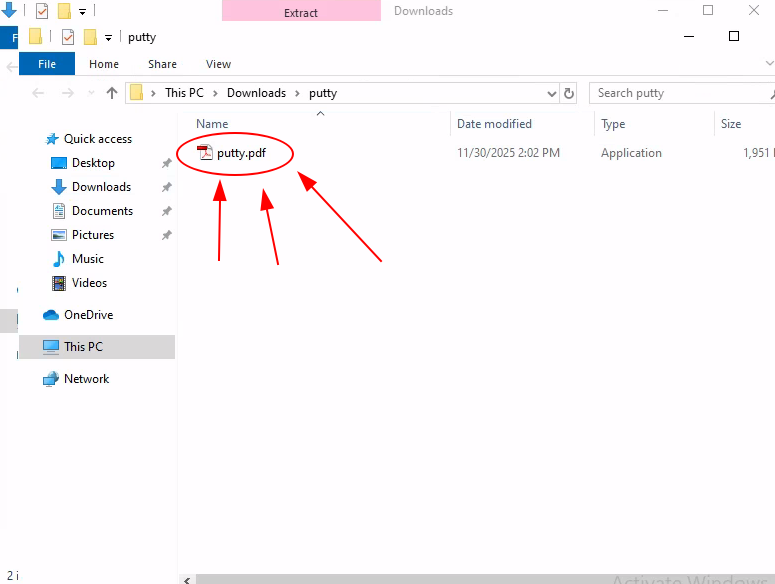The height and width of the screenshot is (584, 775).
Task: Click the Refresh button beside the address bar
Action: coord(569,93)
